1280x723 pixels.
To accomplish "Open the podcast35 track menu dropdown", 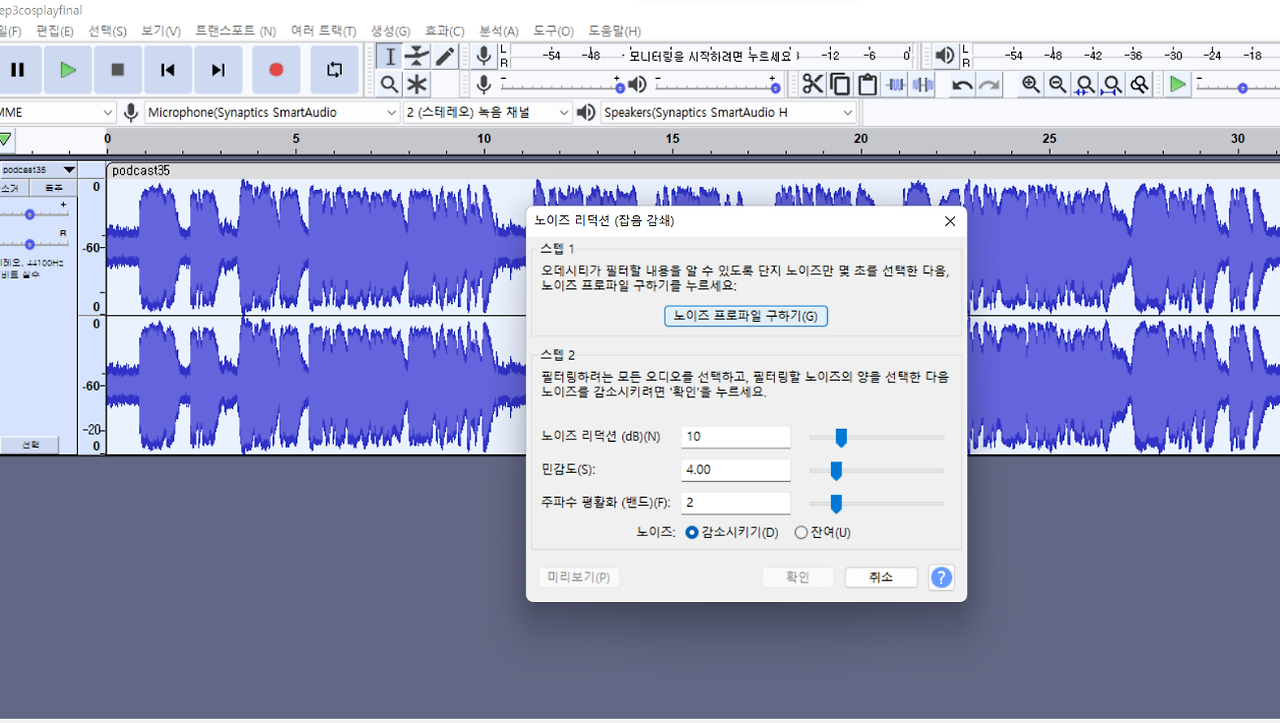I will [38, 170].
